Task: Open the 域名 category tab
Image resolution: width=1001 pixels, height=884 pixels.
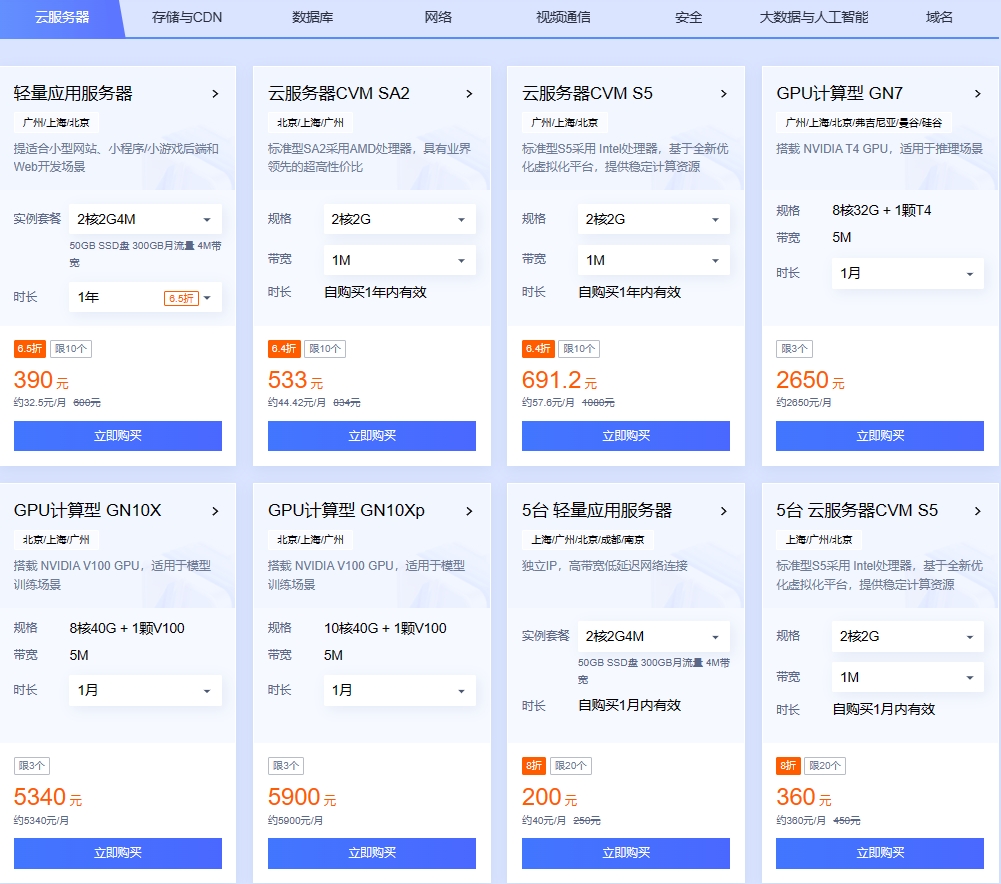Action: click(x=938, y=17)
